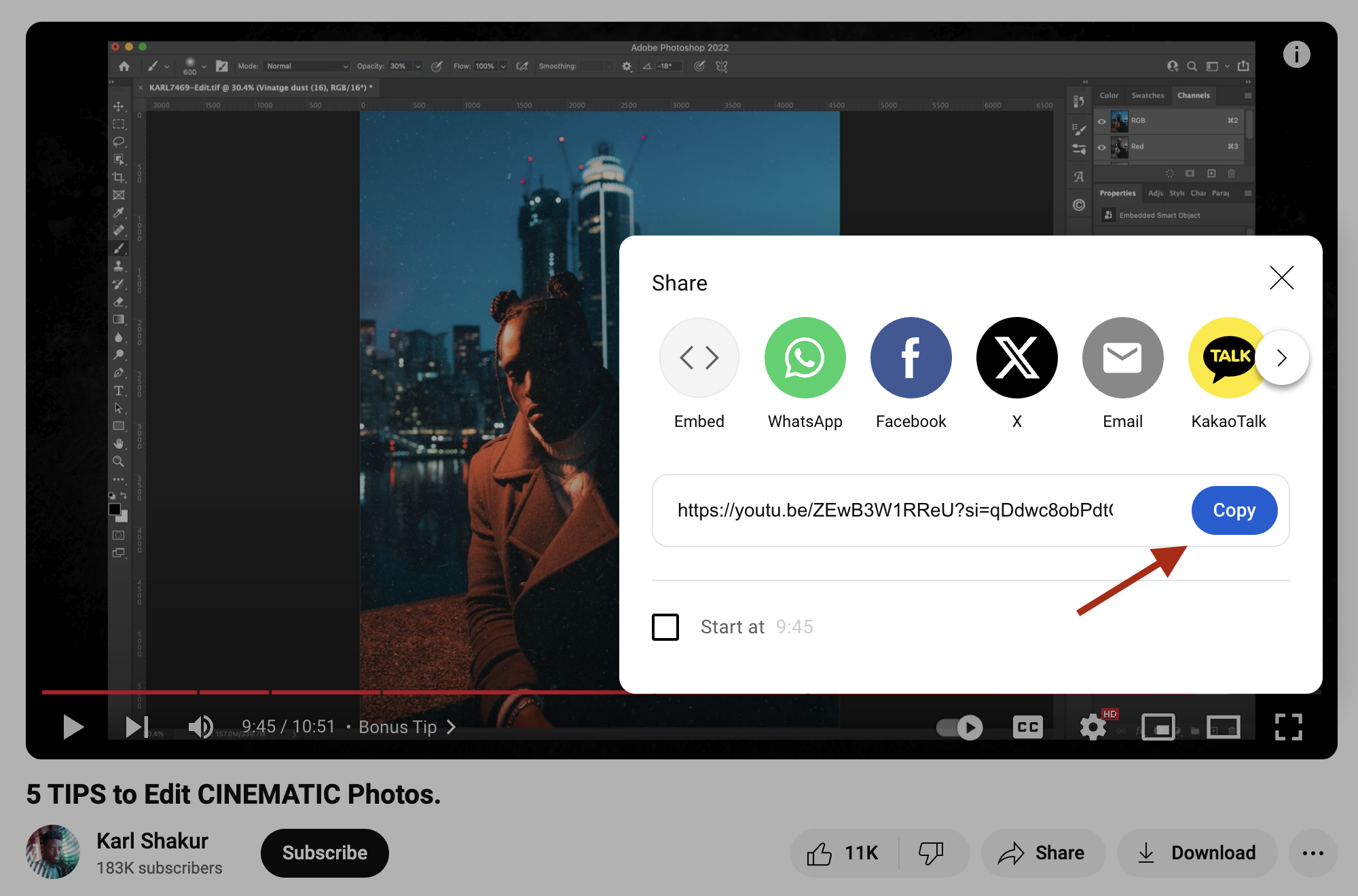Share video to Facebook
The width and height of the screenshot is (1358, 896).
[911, 358]
